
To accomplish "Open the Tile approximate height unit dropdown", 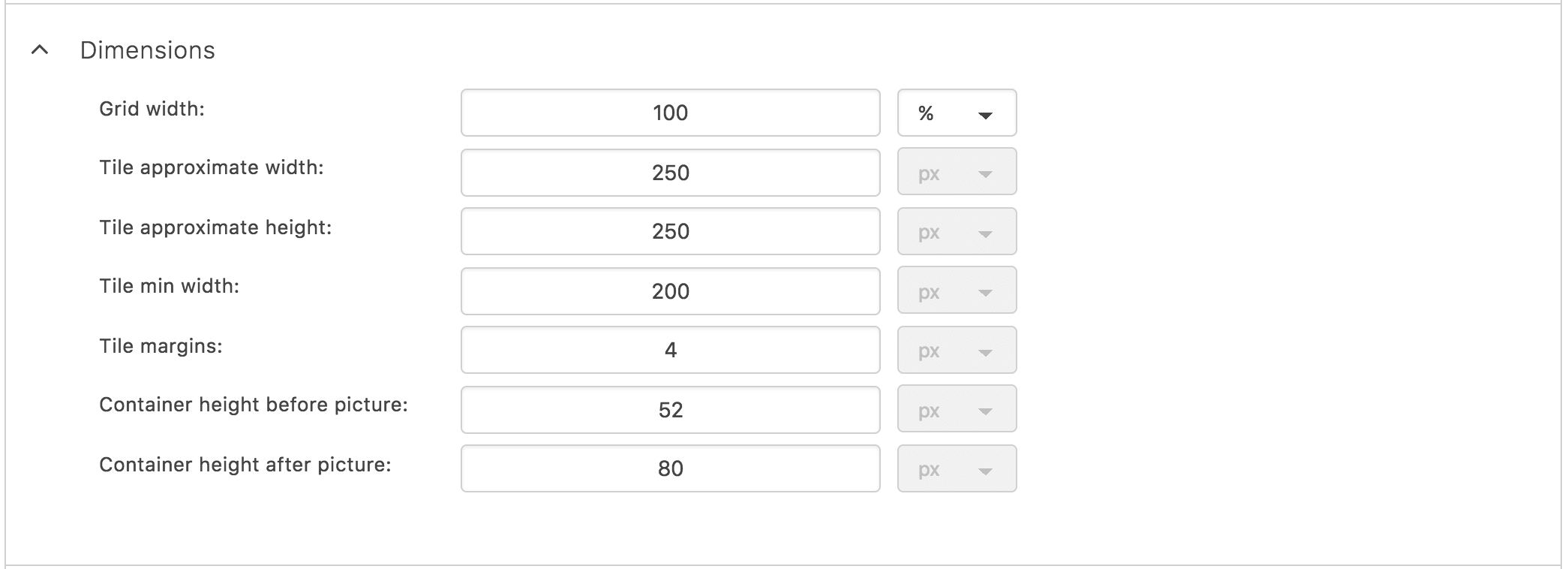I will [x=957, y=232].
